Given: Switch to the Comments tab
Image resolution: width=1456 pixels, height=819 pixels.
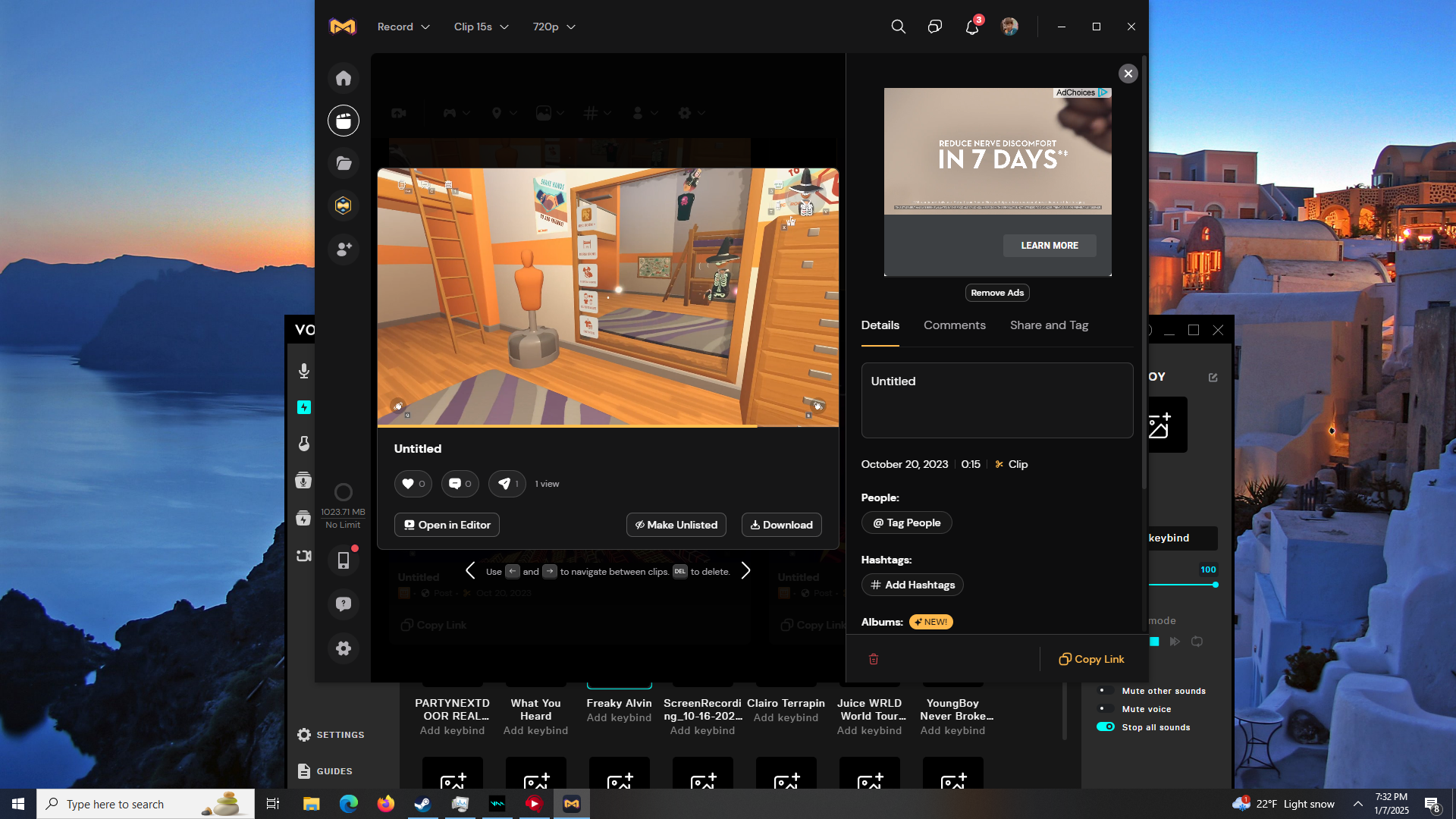Looking at the screenshot, I should [x=954, y=325].
